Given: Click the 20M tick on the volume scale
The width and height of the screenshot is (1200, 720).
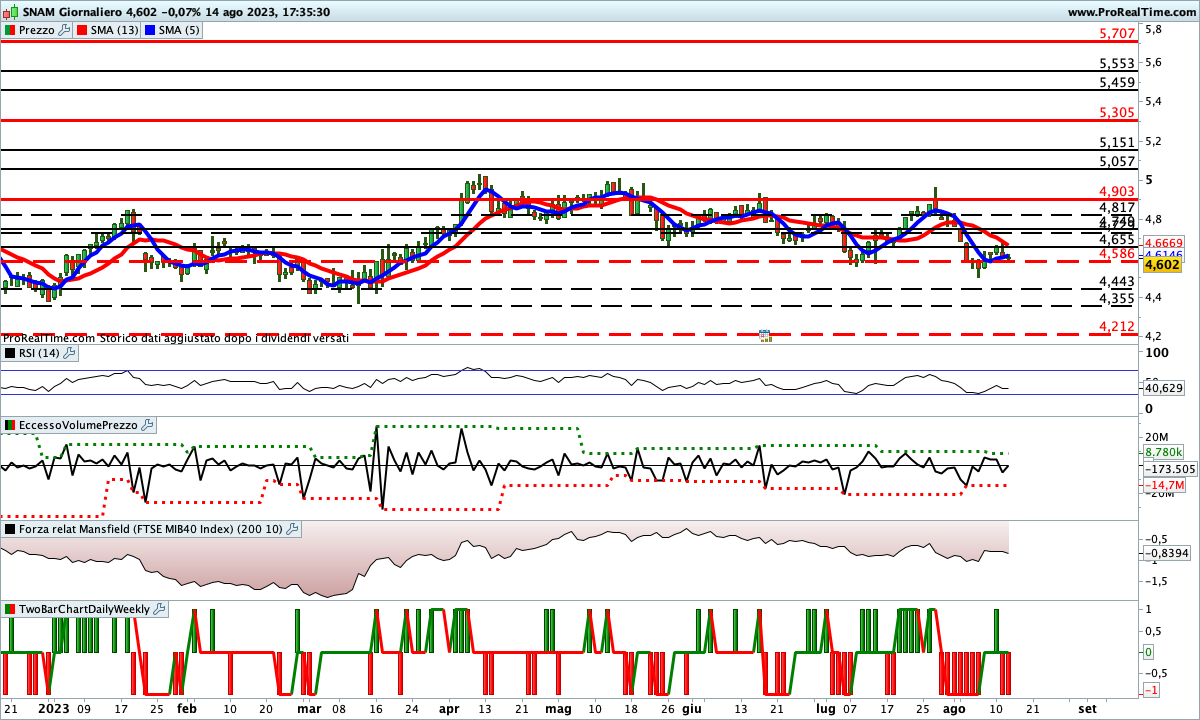Looking at the screenshot, I should tap(1157, 437).
